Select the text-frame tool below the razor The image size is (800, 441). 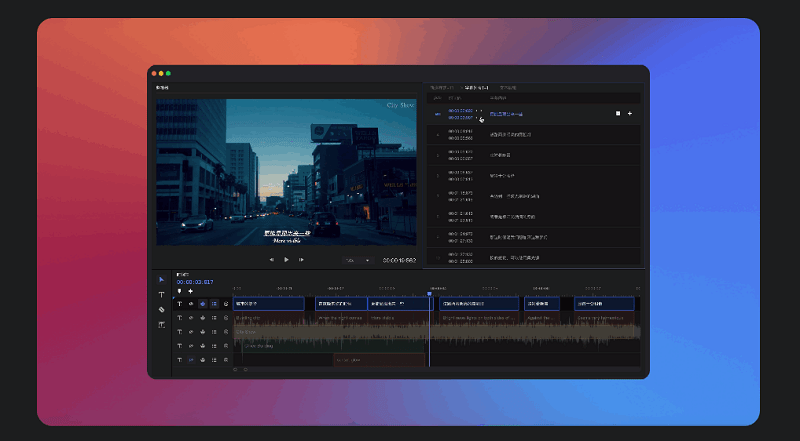(162, 325)
